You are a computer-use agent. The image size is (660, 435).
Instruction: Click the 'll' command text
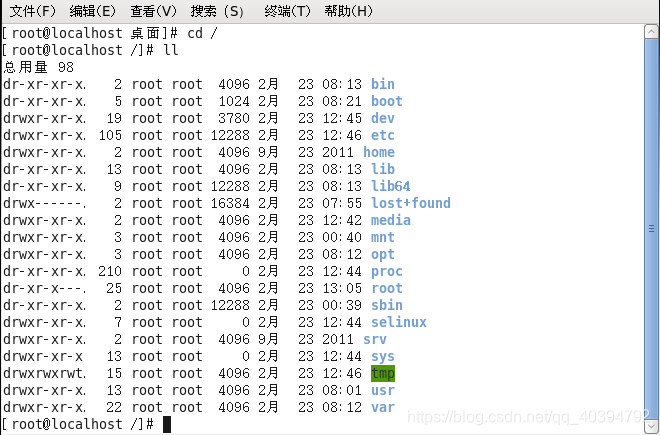(x=170, y=50)
